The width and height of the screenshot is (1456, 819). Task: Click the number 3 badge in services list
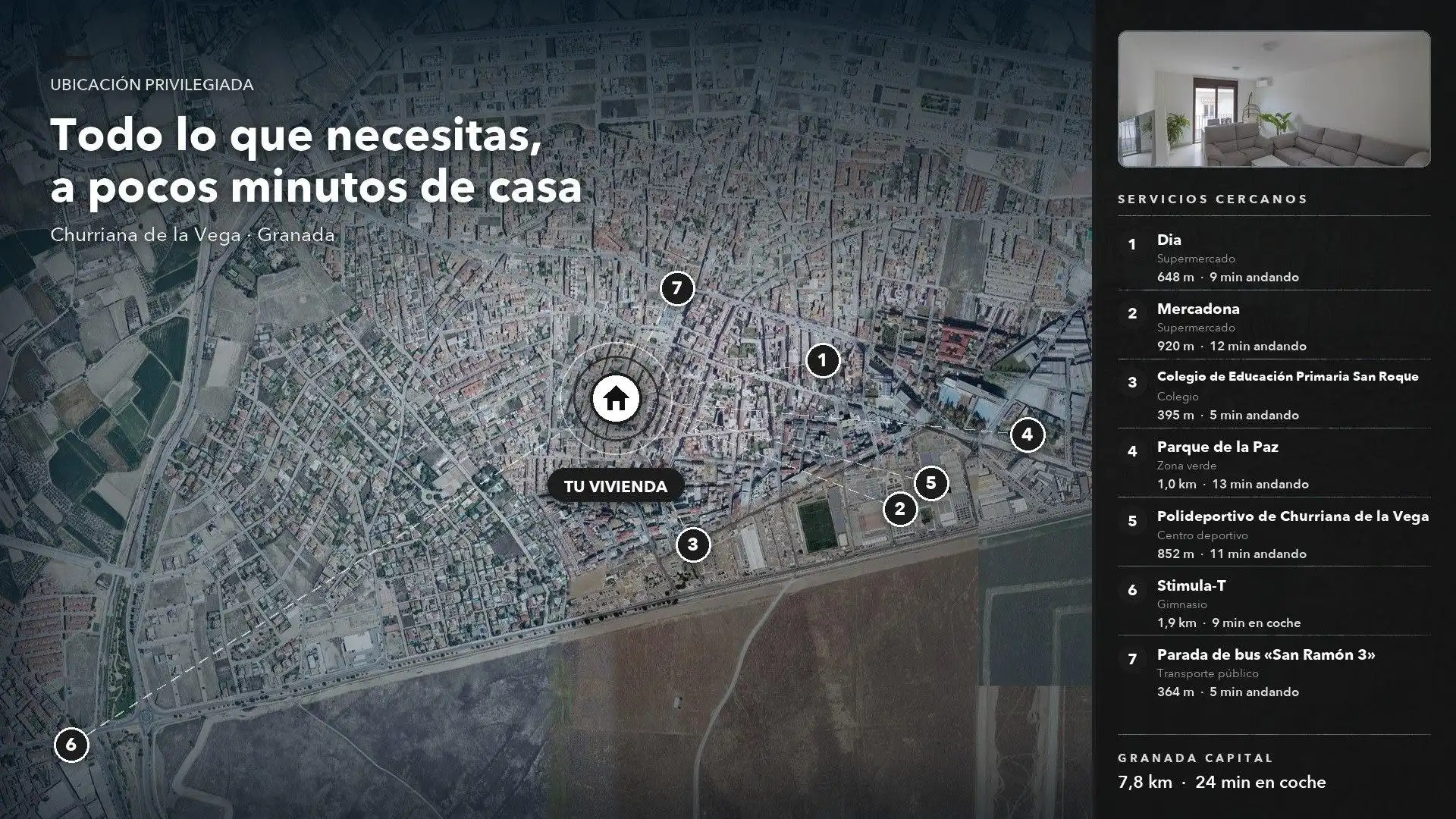(x=1132, y=382)
